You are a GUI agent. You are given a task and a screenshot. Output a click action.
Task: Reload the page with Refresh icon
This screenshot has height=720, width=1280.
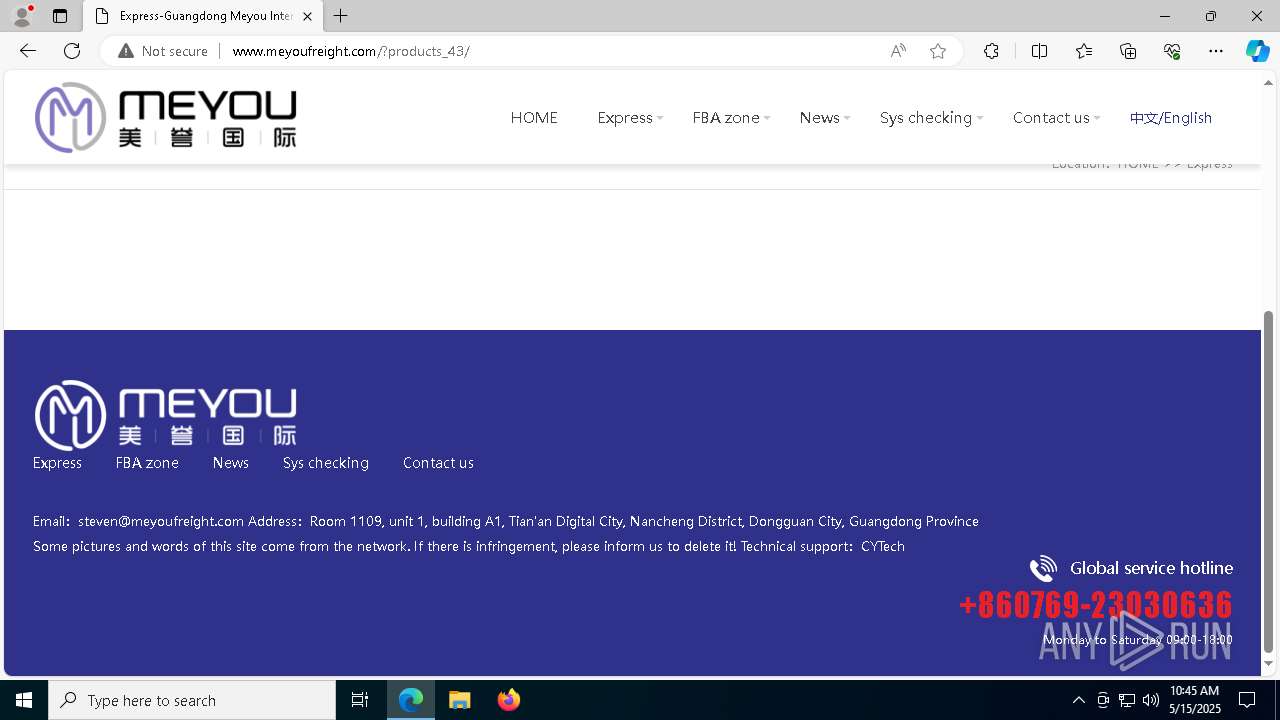(72, 51)
